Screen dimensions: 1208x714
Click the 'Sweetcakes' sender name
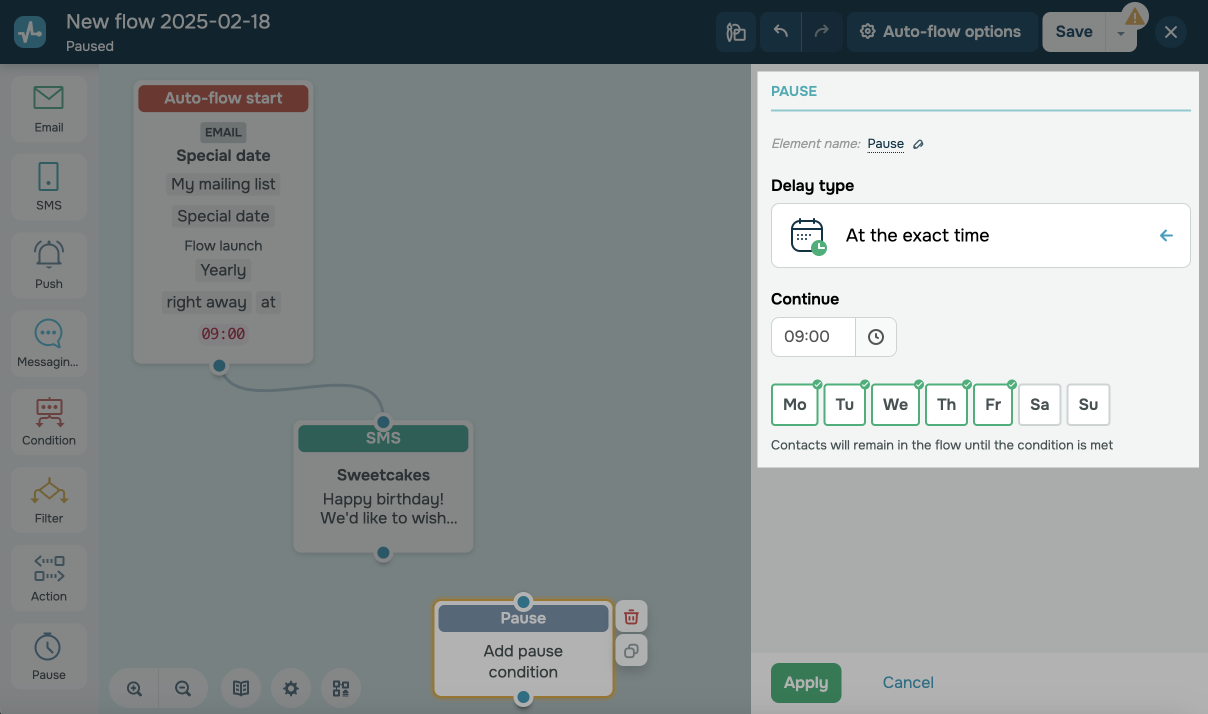tap(383, 476)
